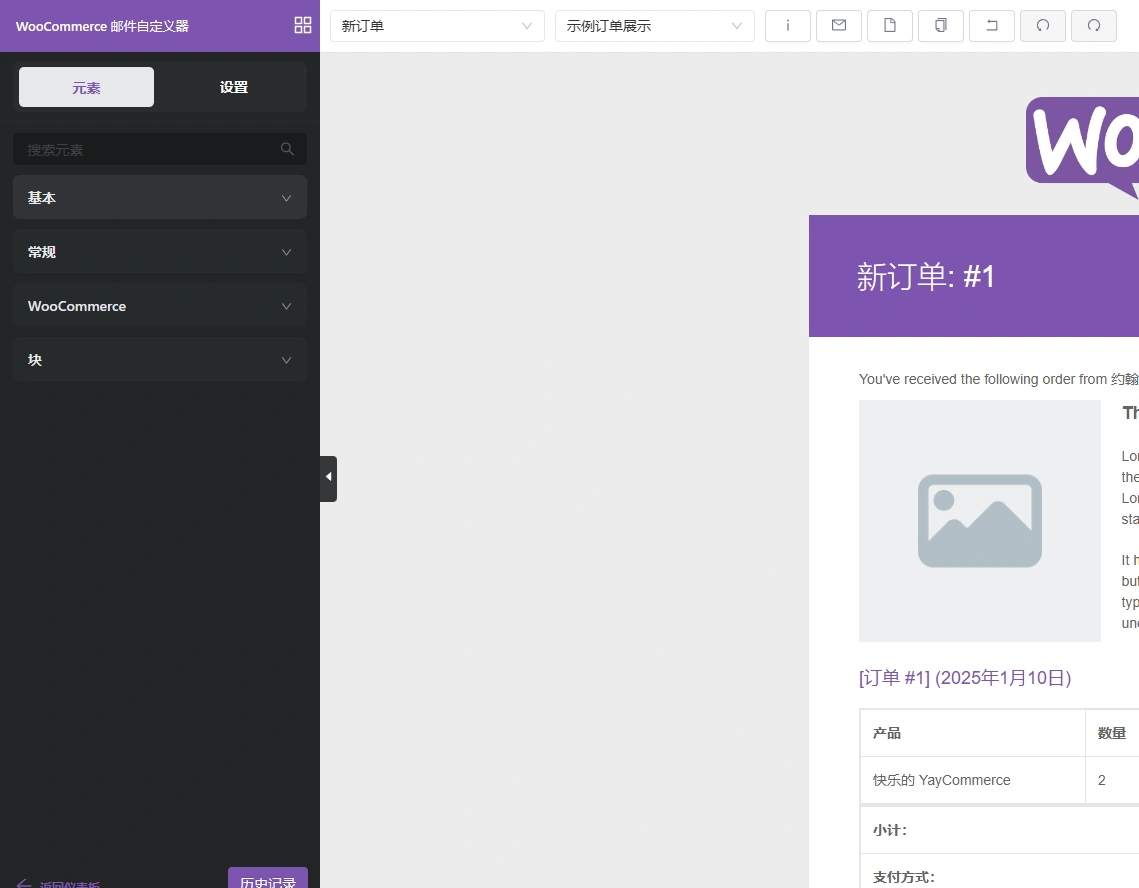This screenshot has height=888, width=1139.
Task: Expand the 常规 elements section
Action: pyautogui.click(x=160, y=252)
